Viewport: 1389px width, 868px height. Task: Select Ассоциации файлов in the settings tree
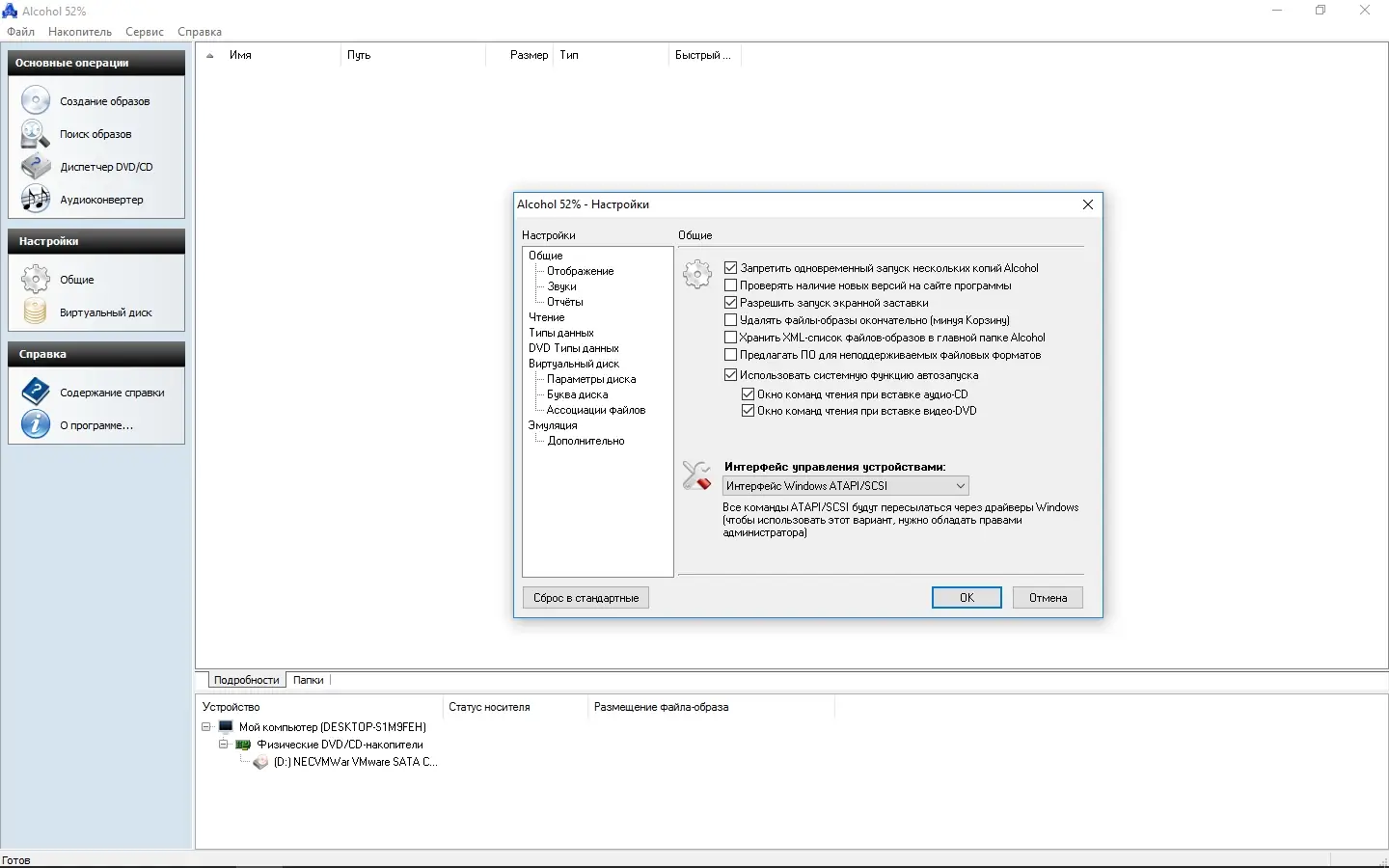point(596,410)
